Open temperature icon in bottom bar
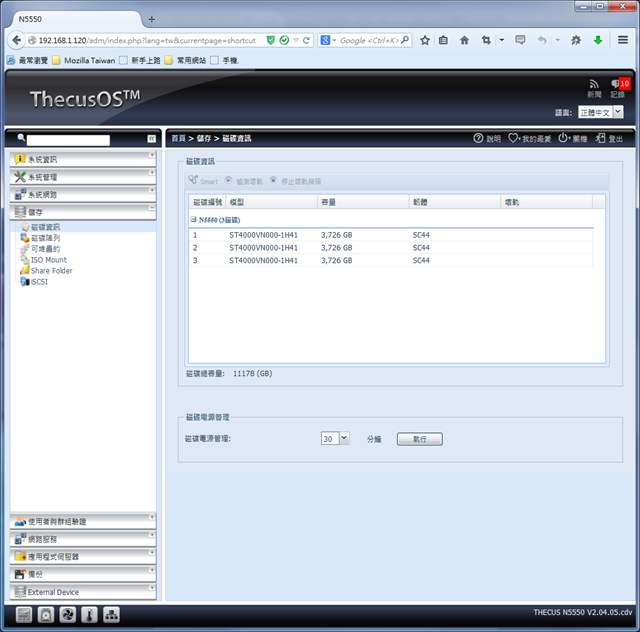The width and height of the screenshot is (640, 632). point(89,615)
